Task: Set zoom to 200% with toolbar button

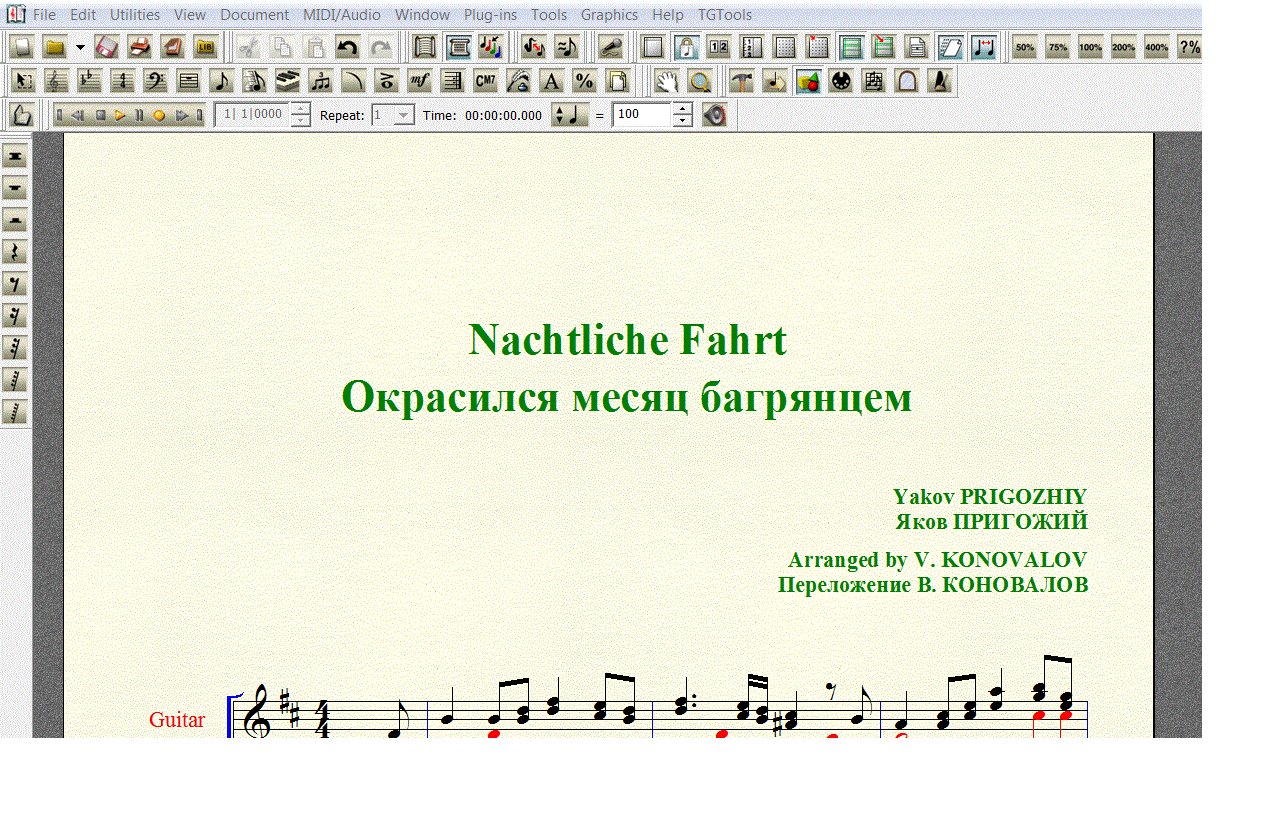Action: click(1123, 47)
